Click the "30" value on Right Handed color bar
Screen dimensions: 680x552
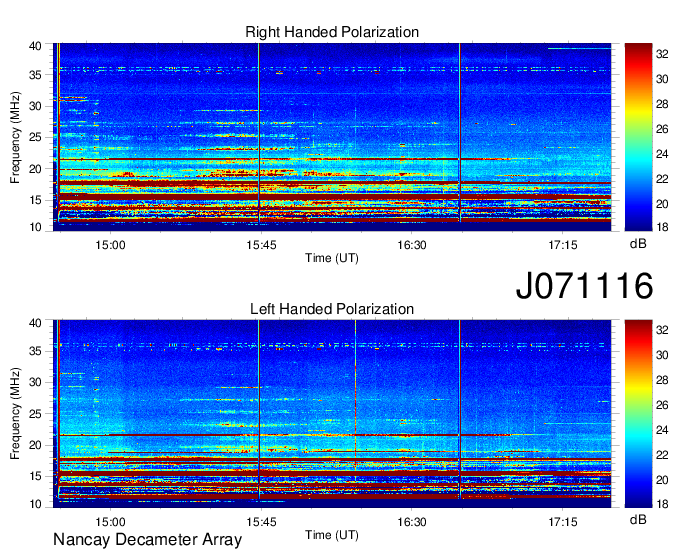tap(662, 79)
